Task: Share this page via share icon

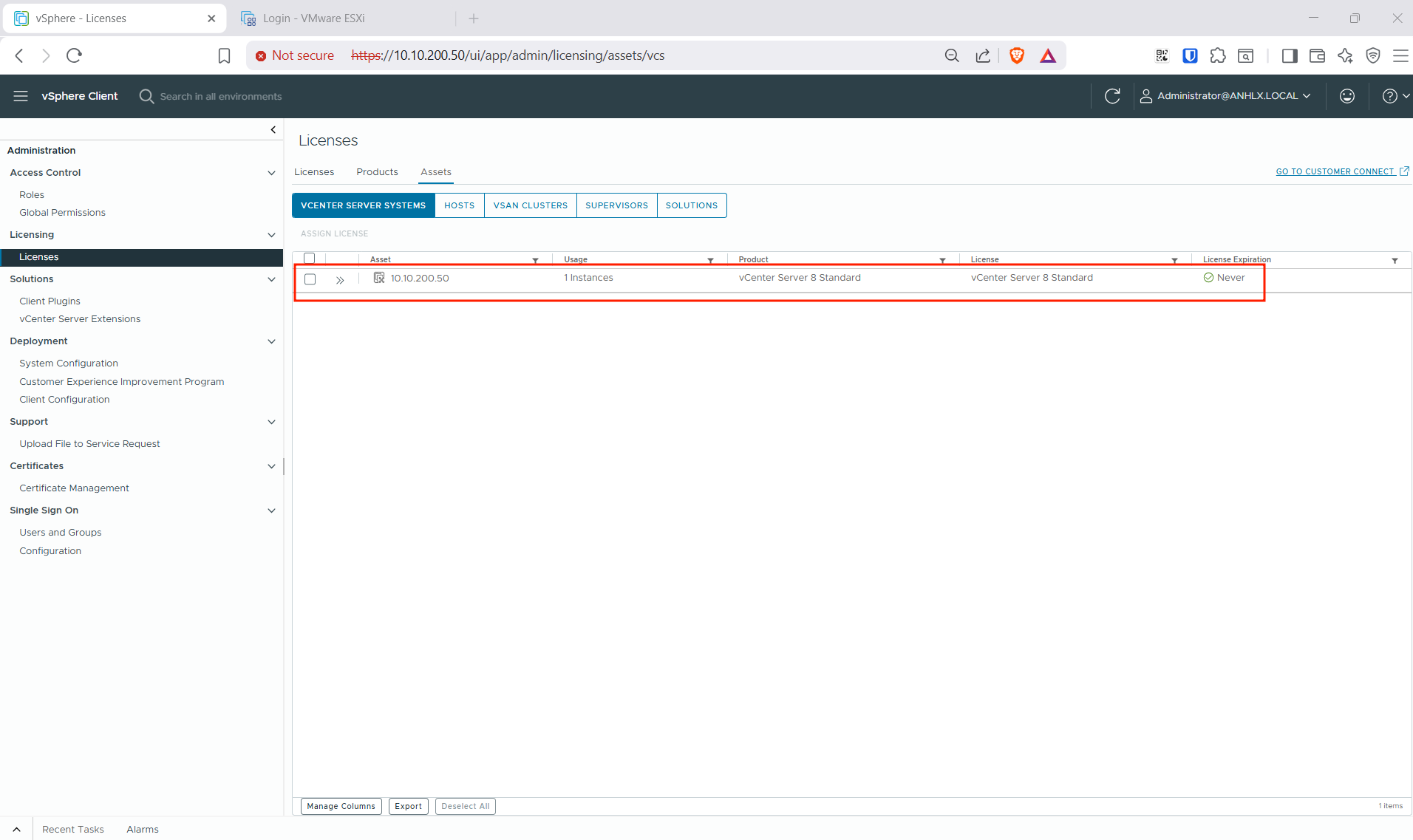Action: [x=983, y=55]
